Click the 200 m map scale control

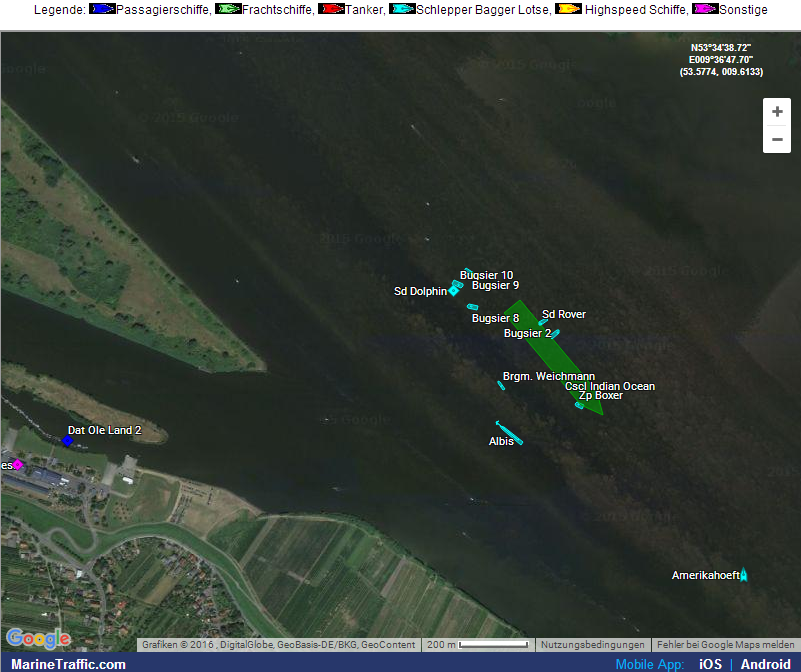[x=479, y=645]
